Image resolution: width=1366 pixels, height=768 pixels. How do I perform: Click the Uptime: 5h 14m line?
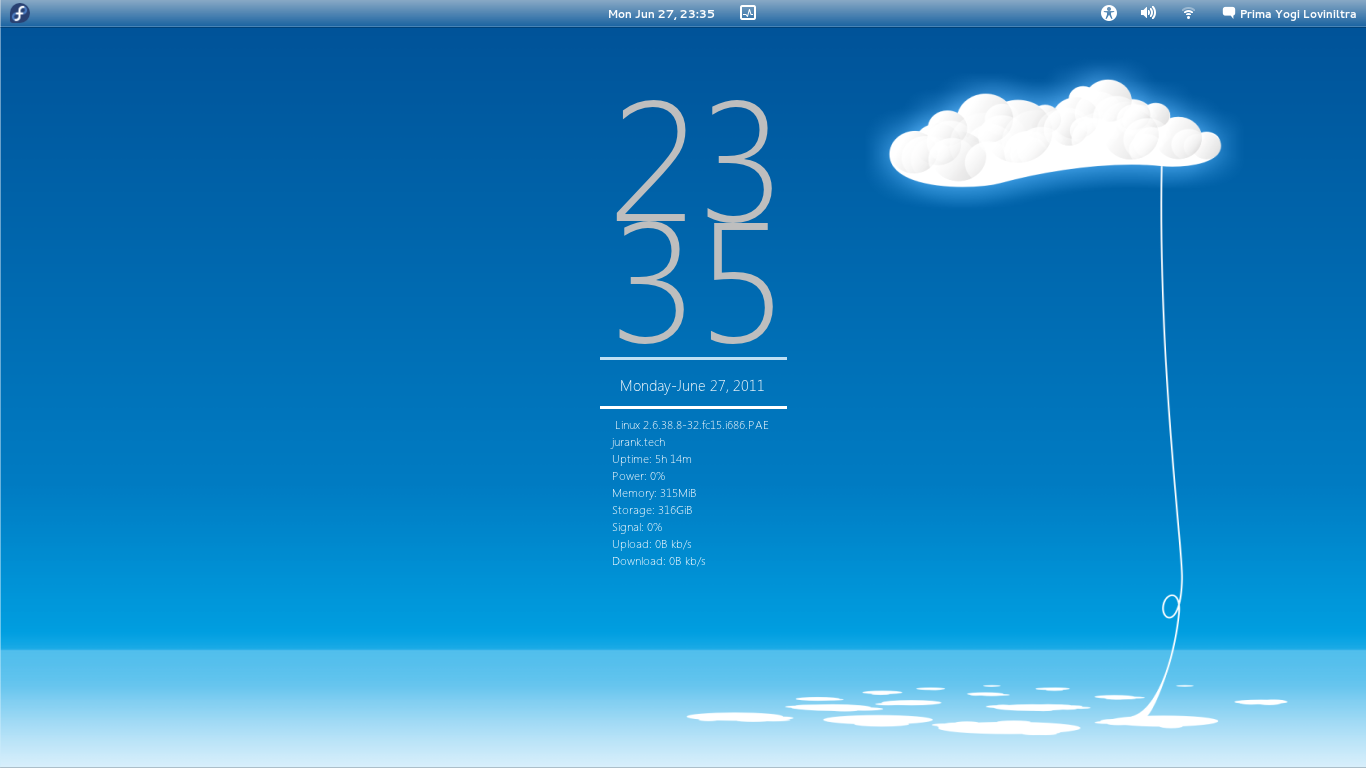pos(652,459)
